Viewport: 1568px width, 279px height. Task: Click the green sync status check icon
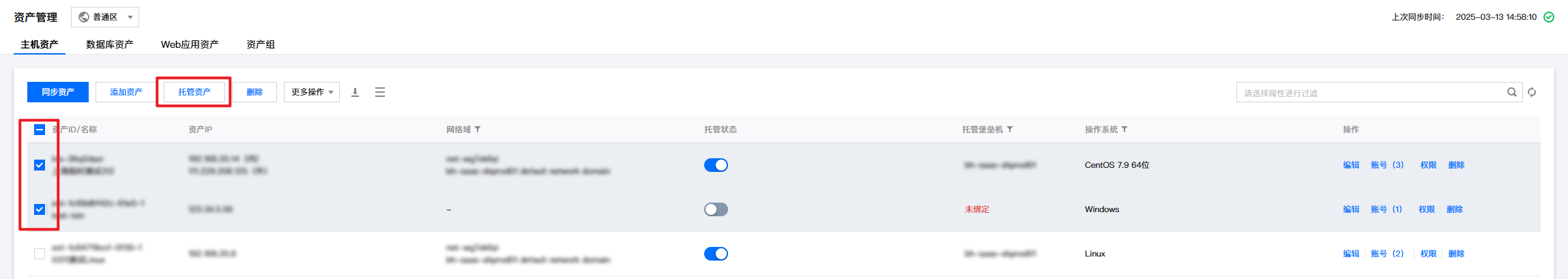1549,17
